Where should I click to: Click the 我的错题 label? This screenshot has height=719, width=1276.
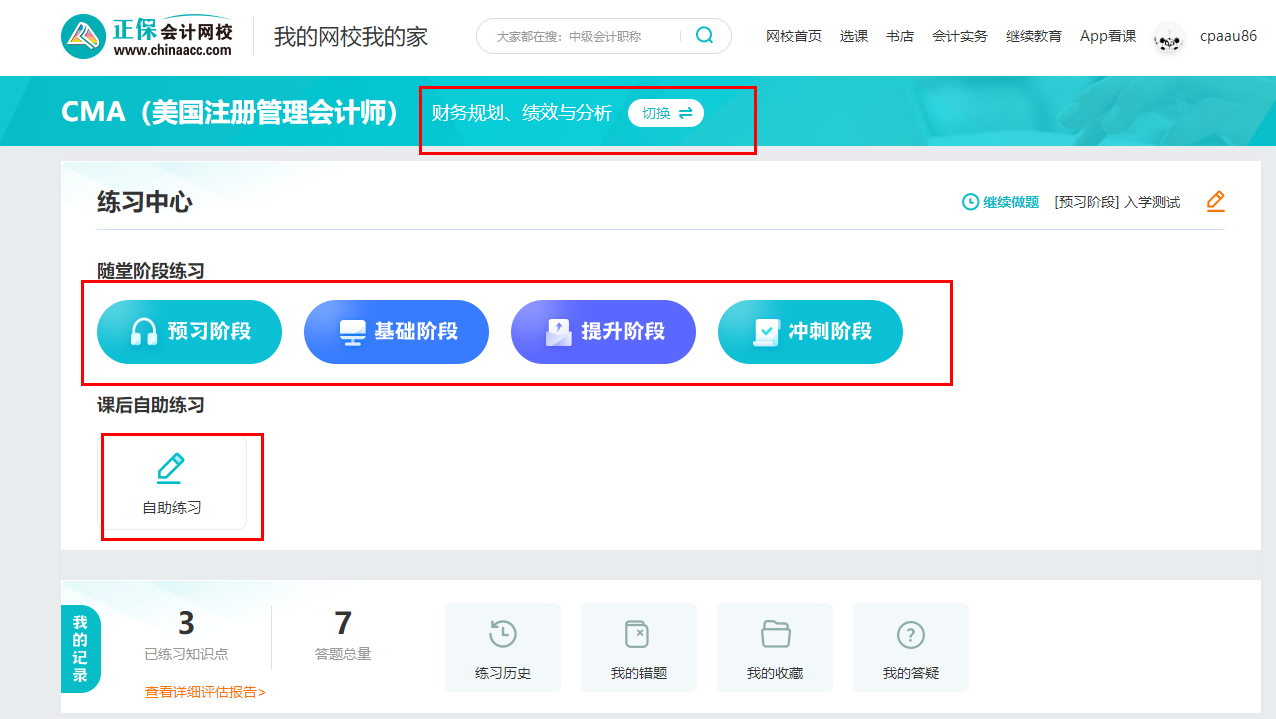[639, 673]
